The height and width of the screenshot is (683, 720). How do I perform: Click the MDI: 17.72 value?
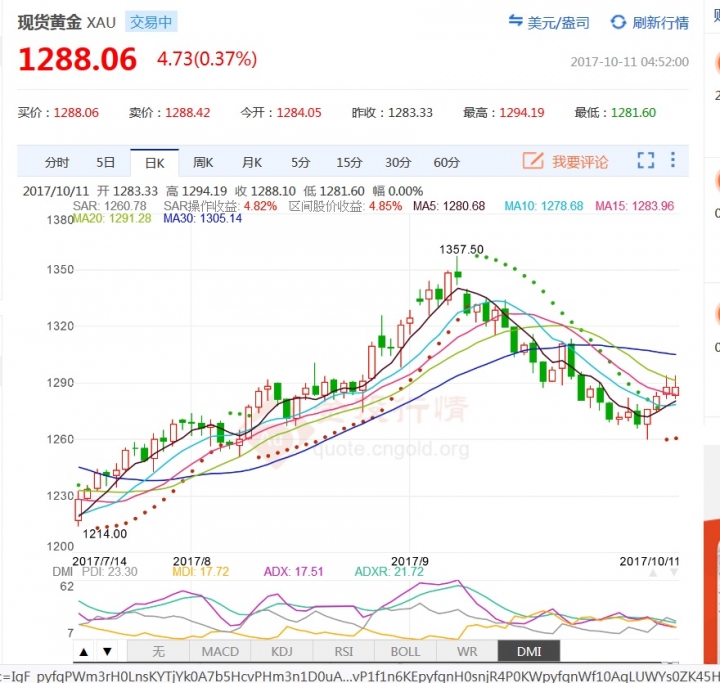(x=201, y=572)
